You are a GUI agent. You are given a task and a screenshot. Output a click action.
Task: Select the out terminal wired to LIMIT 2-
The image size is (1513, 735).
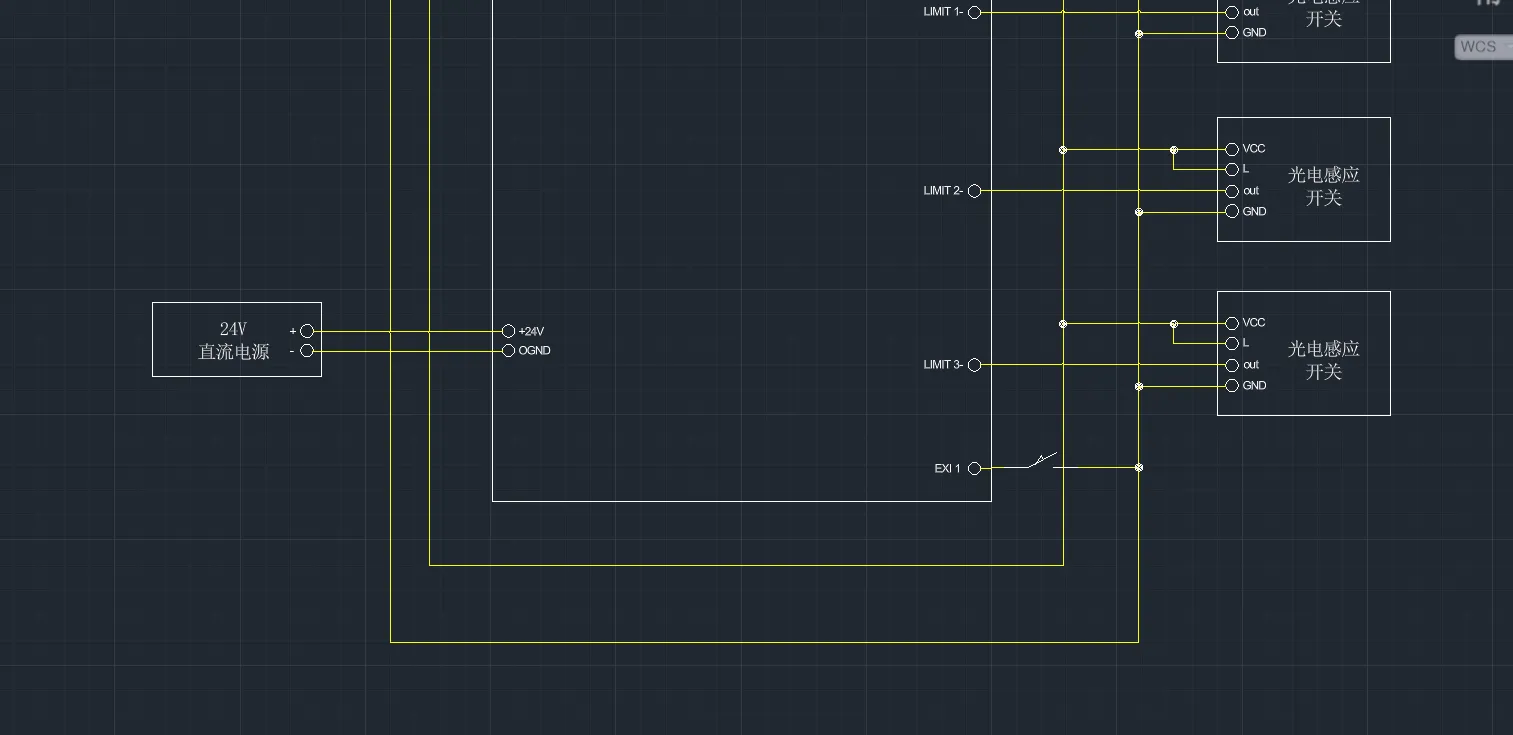(x=1232, y=191)
